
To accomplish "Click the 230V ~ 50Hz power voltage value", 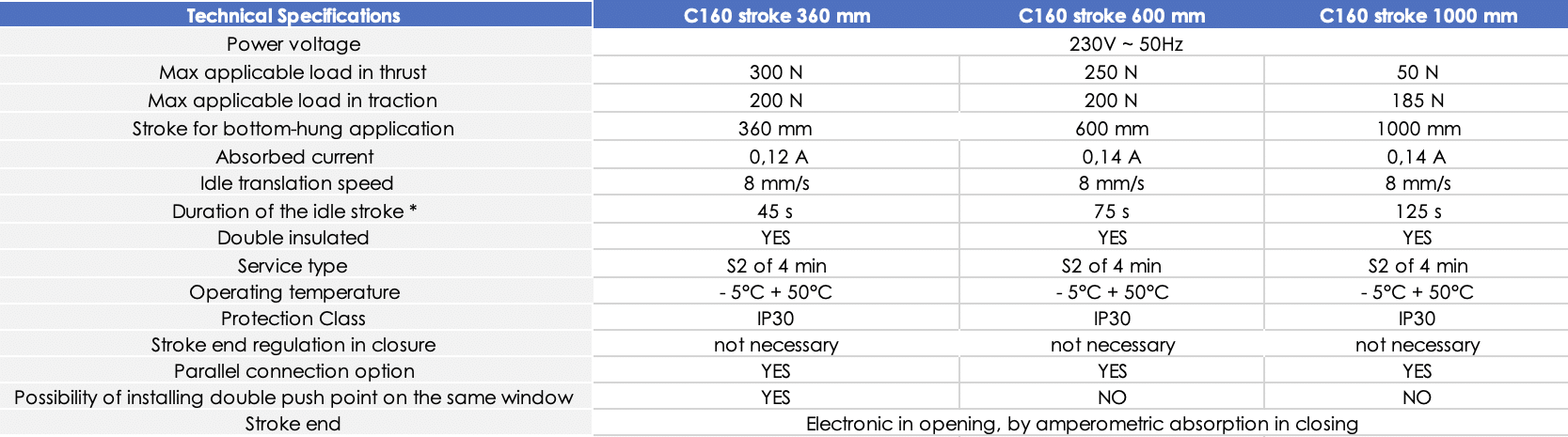I will coord(1126,44).
